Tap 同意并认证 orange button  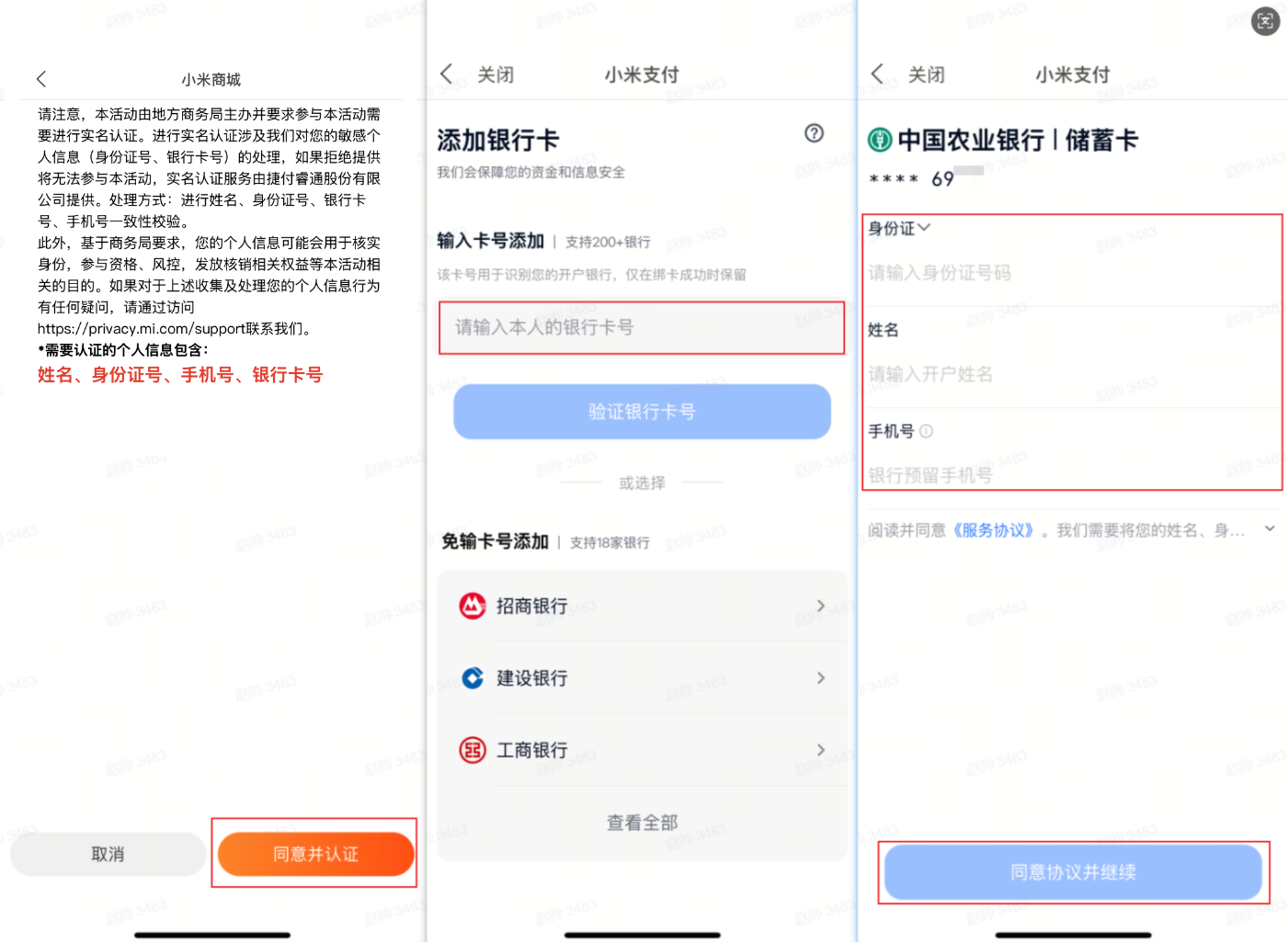[x=315, y=854]
